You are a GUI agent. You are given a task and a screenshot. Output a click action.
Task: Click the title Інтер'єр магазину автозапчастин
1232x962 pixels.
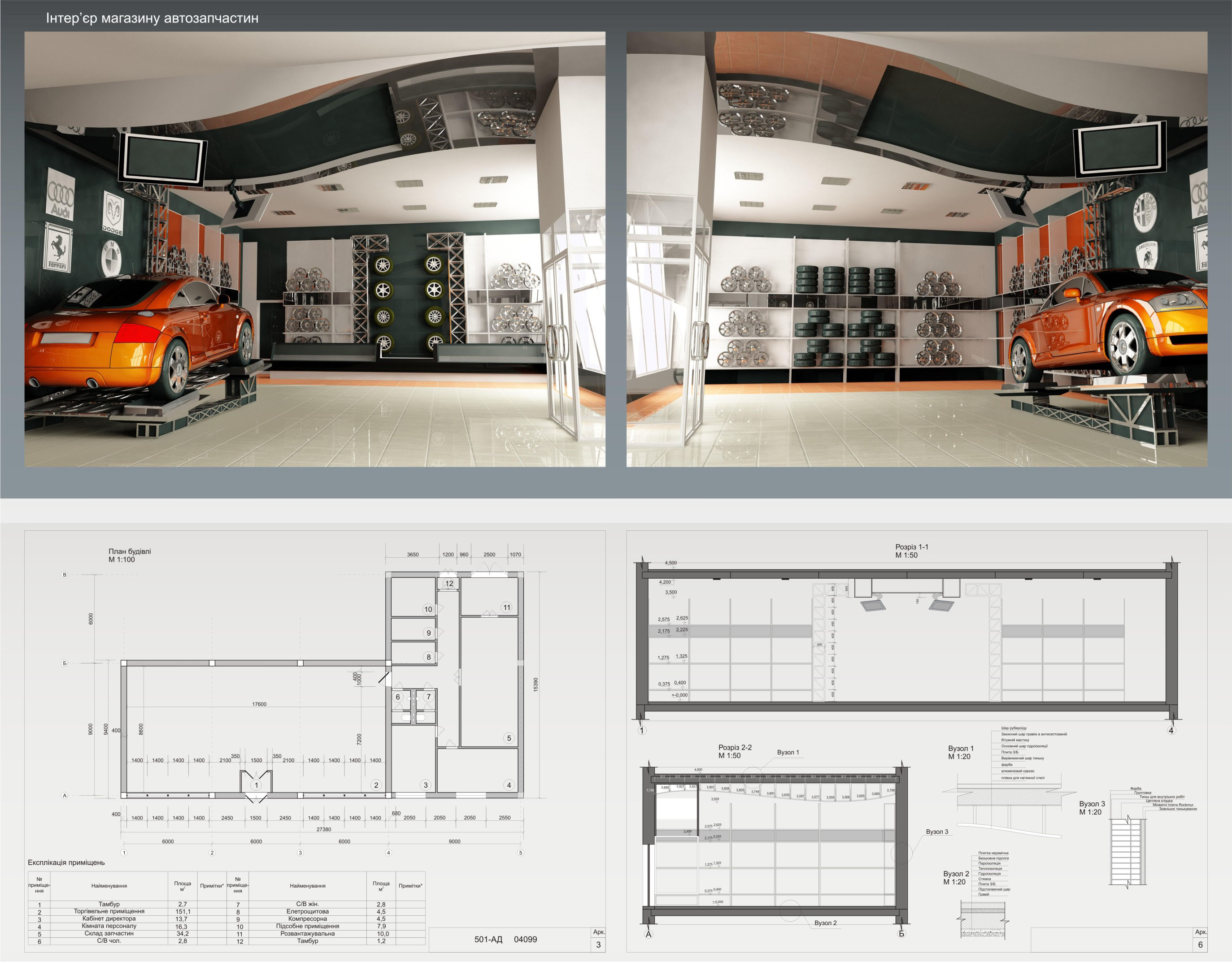[152, 18]
